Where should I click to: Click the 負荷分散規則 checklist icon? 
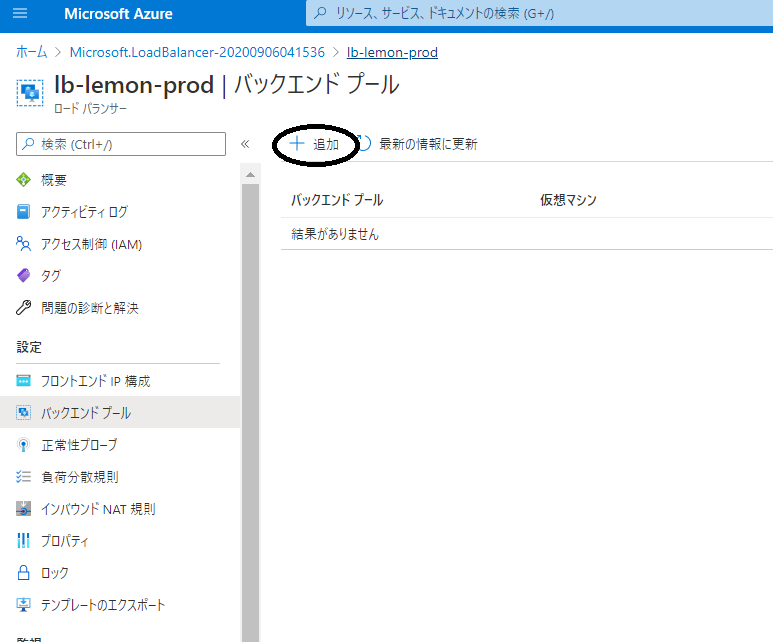tap(23, 476)
